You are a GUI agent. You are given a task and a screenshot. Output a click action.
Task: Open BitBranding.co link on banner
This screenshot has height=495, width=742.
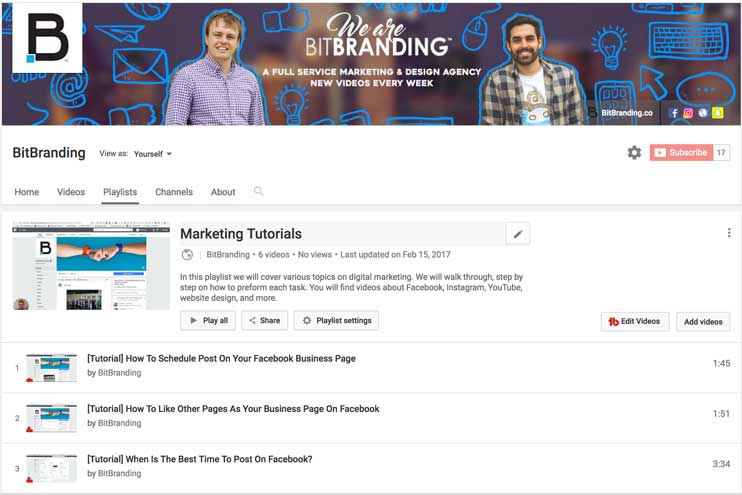tap(627, 113)
